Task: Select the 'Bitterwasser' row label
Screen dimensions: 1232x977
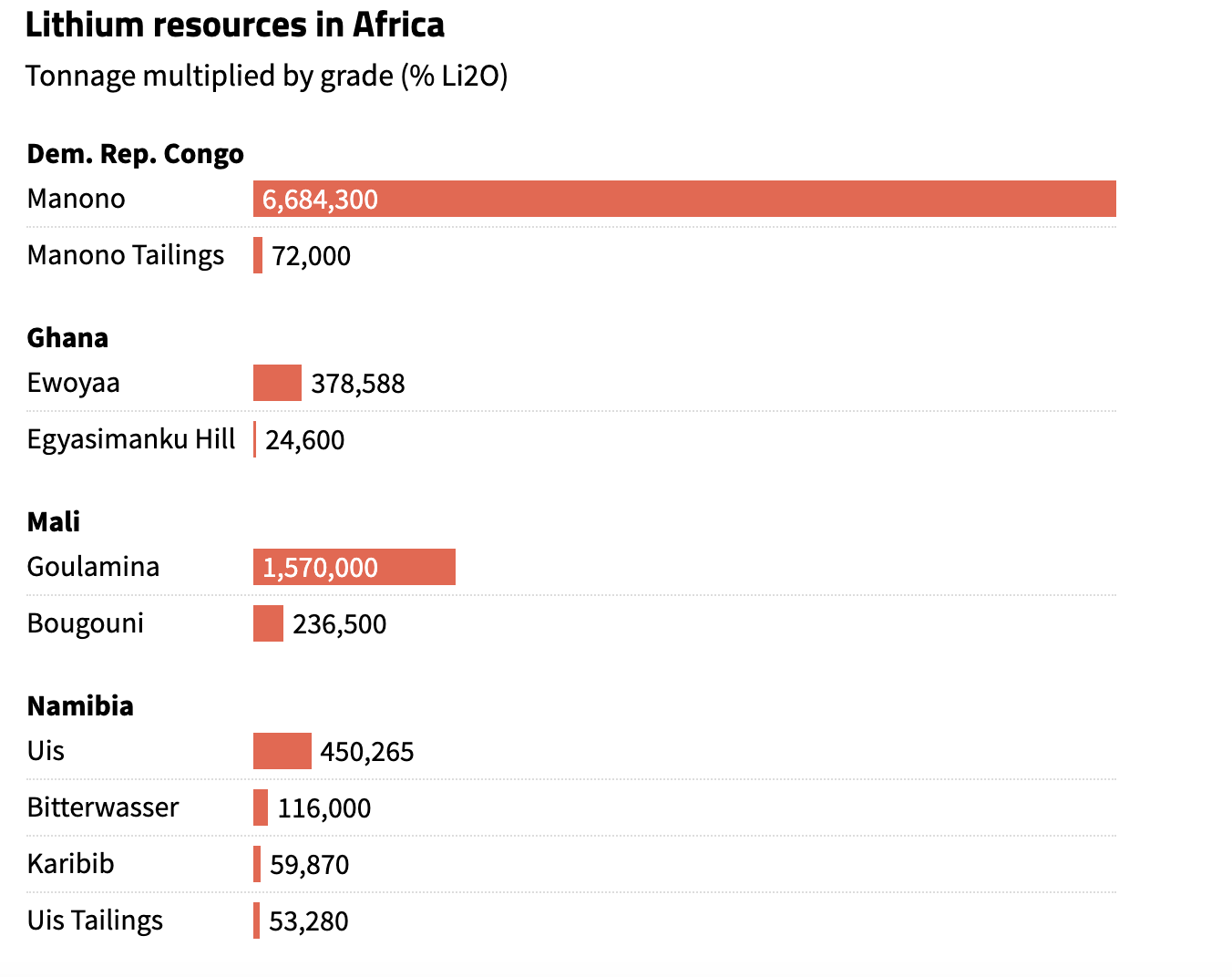Action: (x=103, y=807)
